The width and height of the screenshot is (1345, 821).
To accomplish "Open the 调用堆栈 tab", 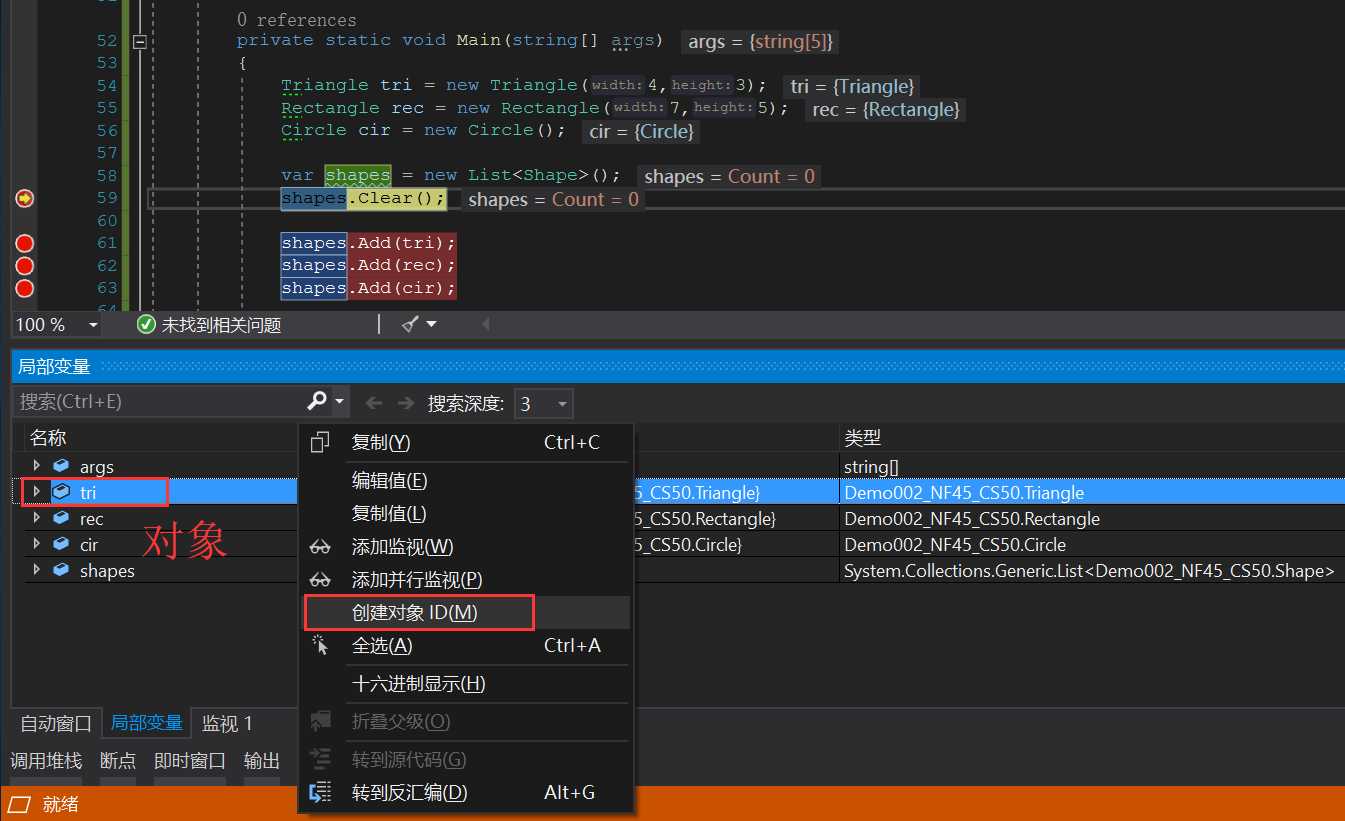I will [46, 761].
